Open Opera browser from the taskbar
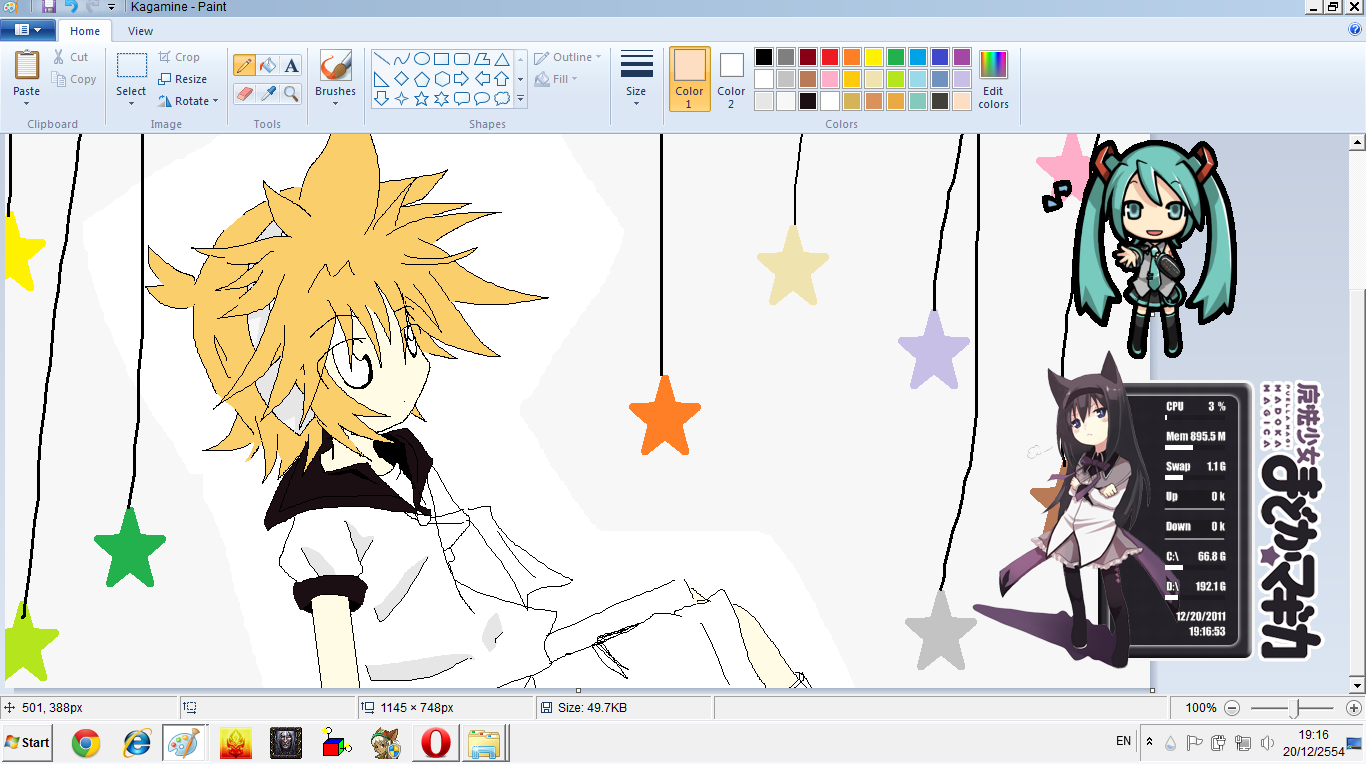1366x764 pixels. [x=436, y=743]
